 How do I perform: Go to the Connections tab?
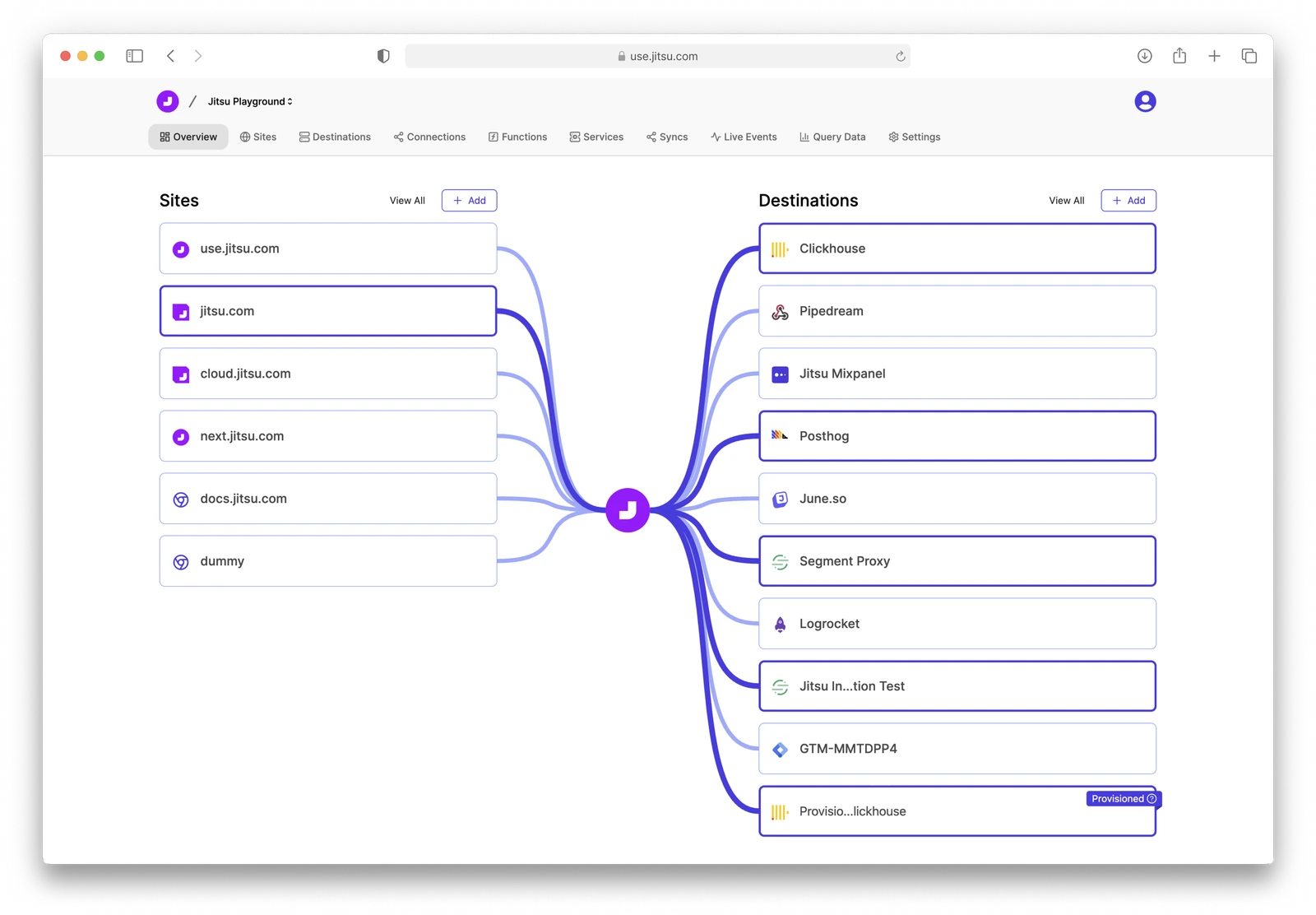click(429, 137)
